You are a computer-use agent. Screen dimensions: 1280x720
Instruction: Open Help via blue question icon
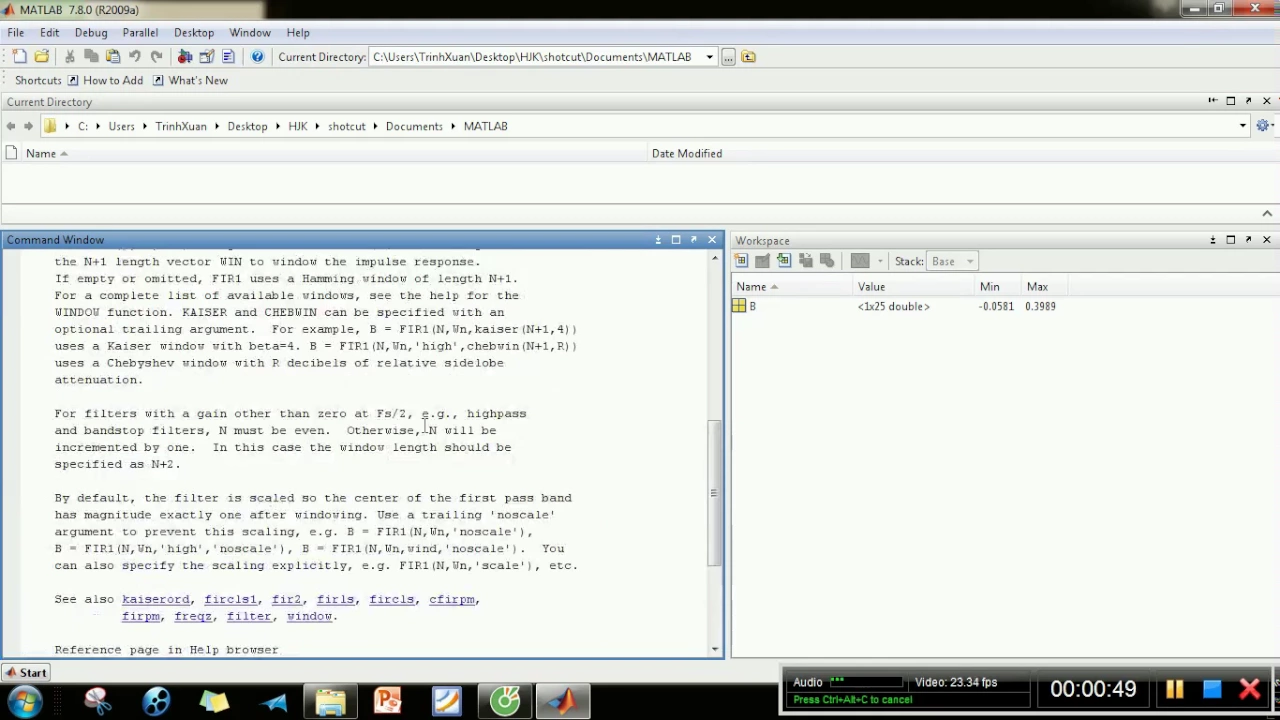(257, 57)
